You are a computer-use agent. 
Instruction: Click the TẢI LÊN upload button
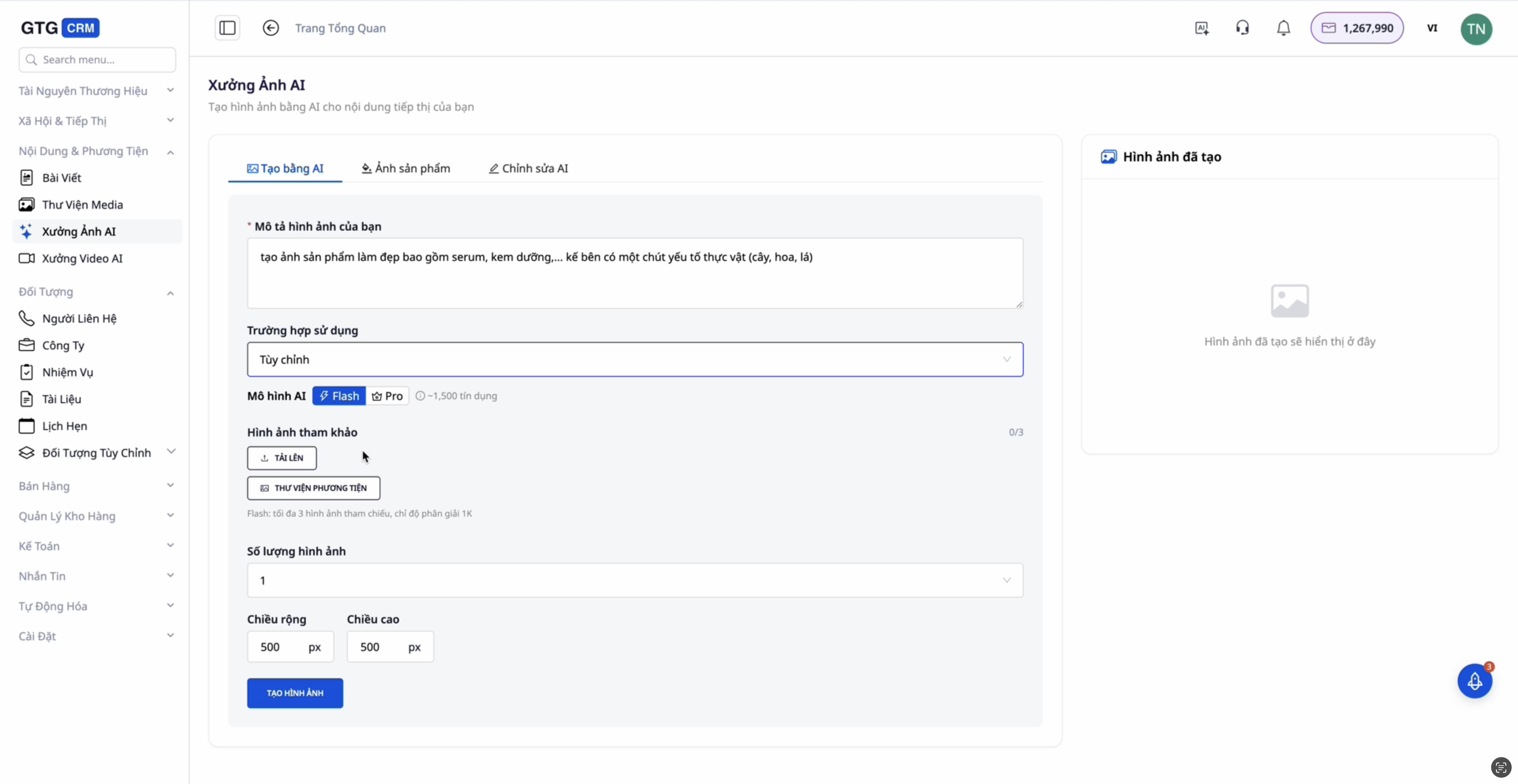point(282,458)
